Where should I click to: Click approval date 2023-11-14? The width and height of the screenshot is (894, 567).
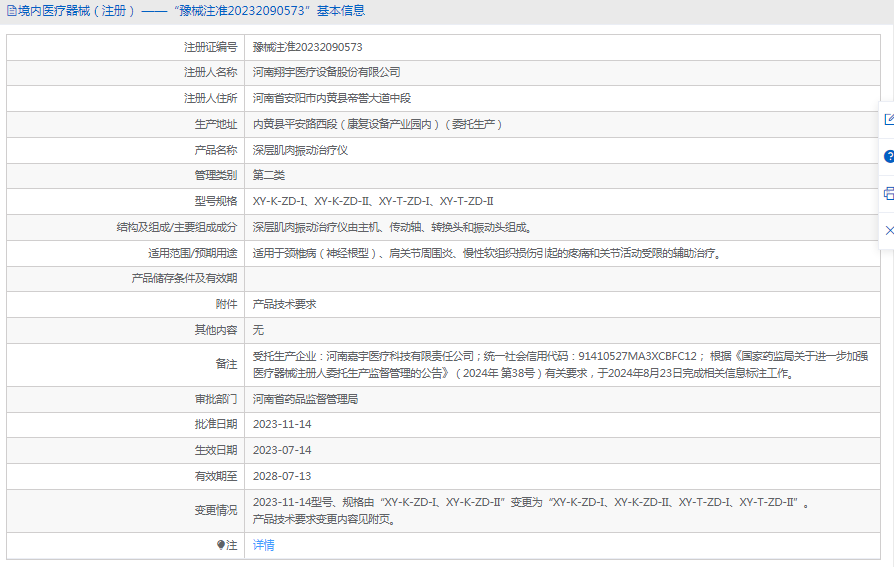(282, 424)
